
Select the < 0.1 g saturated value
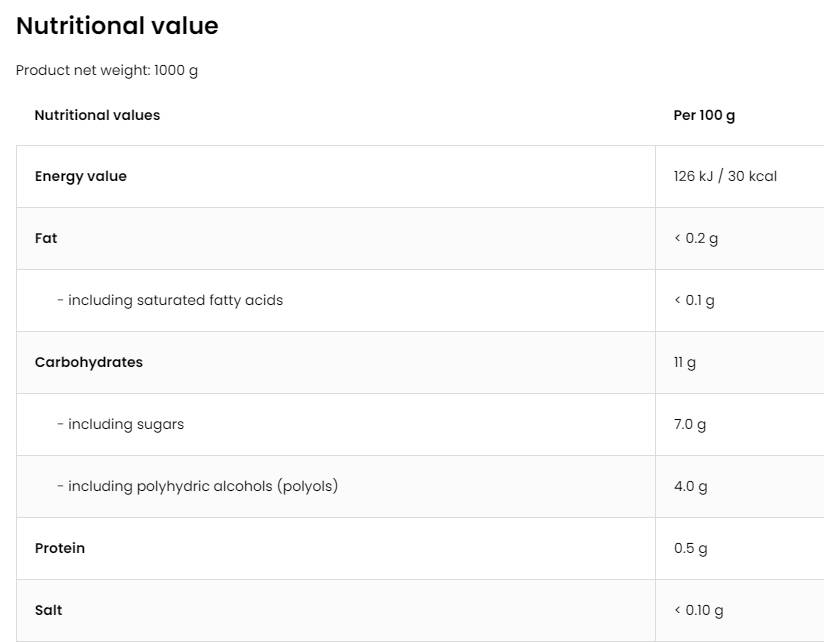pyautogui.click(x=694, y=300)
